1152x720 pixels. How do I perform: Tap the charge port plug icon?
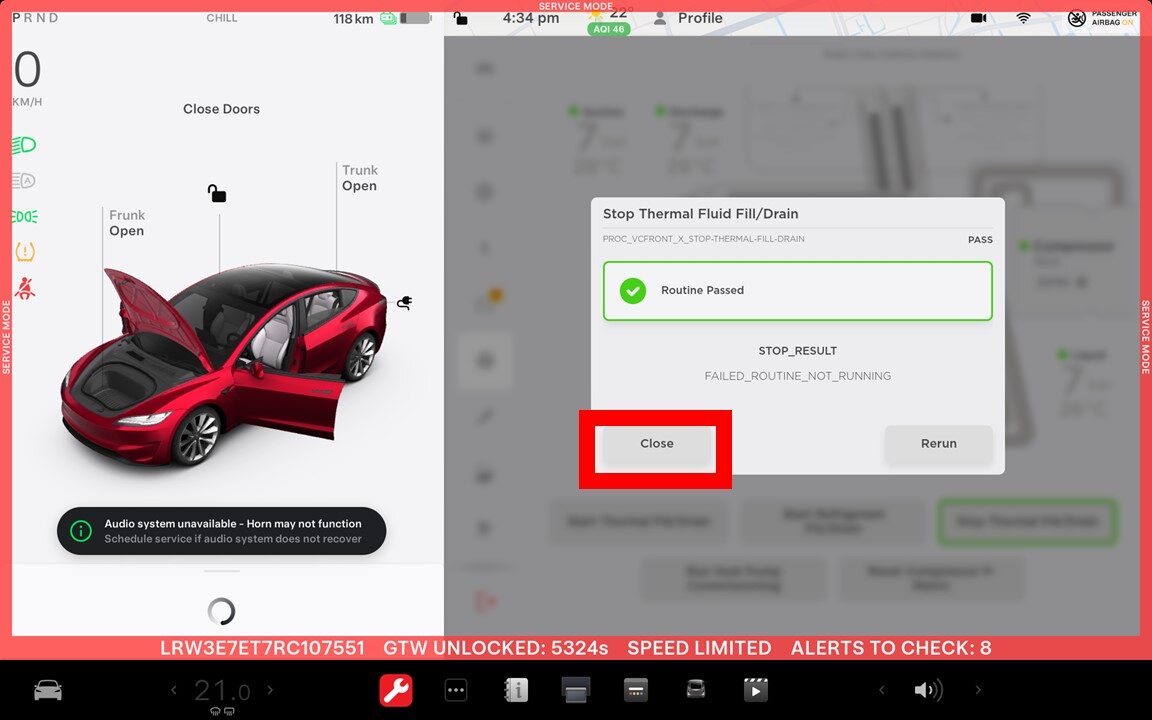pyautogui.click(x=405, y=303)
